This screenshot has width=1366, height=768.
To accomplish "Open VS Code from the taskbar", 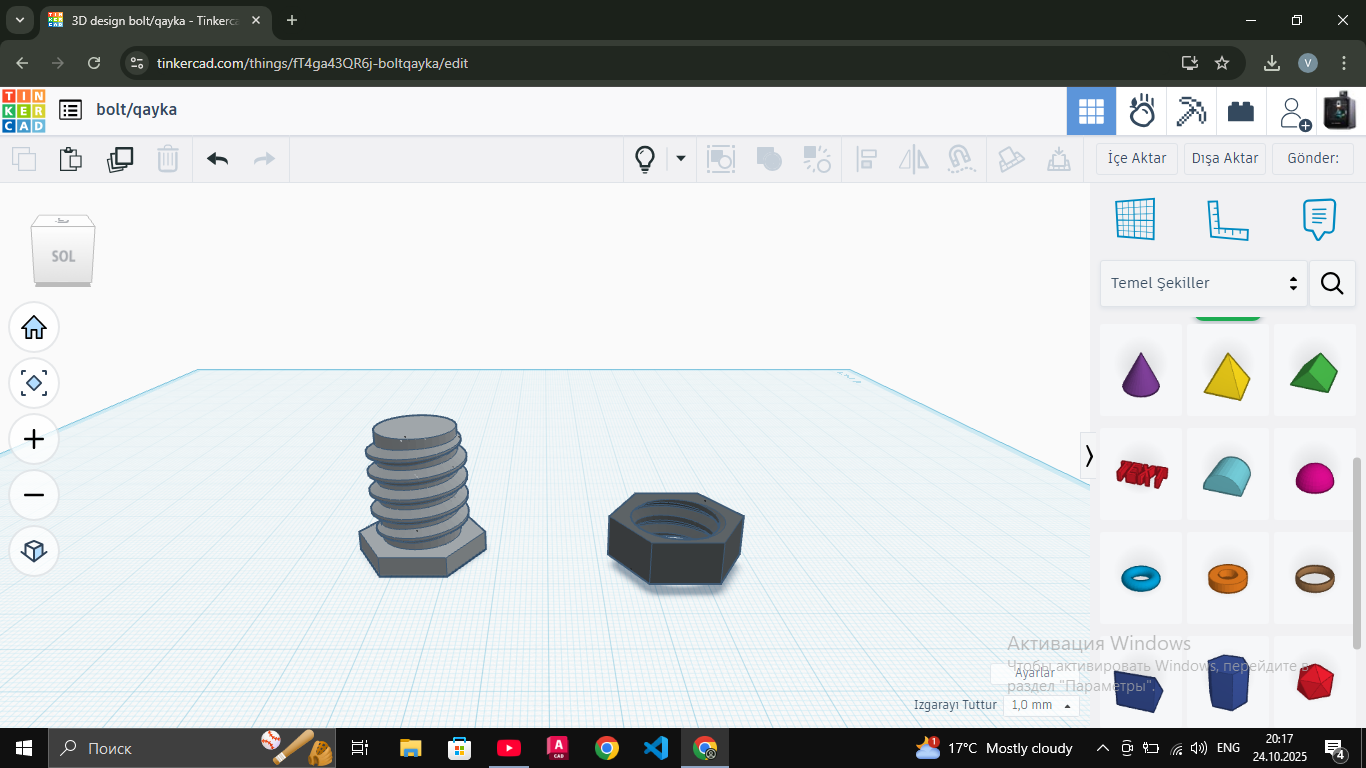I will coord(656,748).
